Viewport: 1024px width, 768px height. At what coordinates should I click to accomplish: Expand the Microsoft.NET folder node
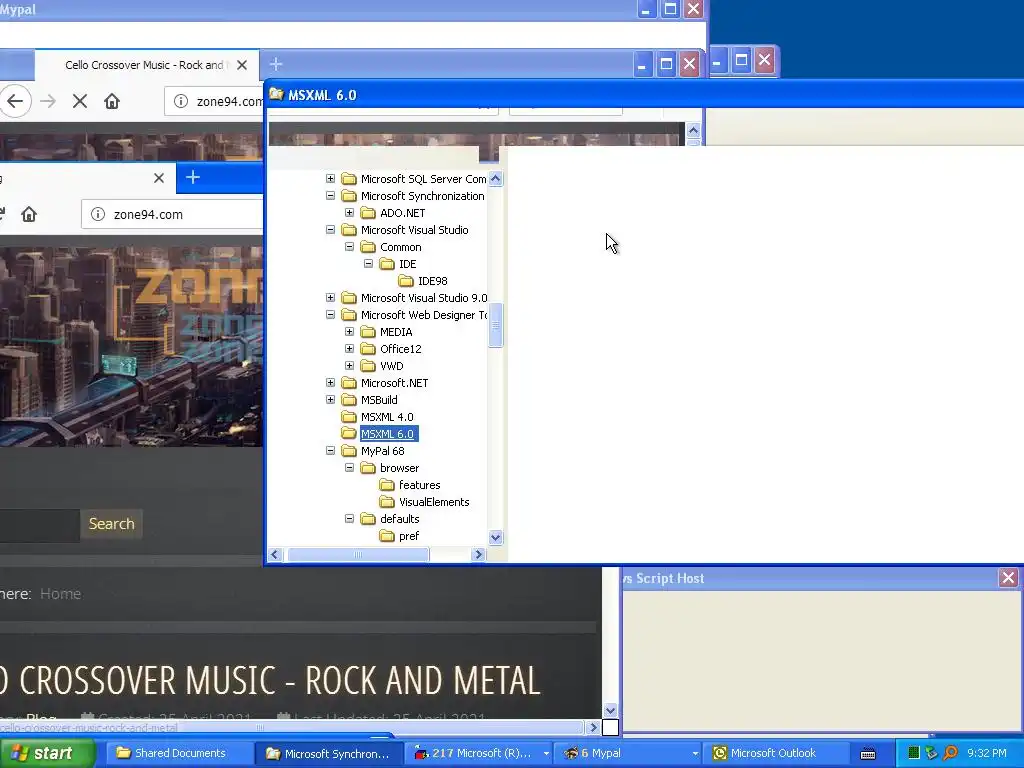[330, 382]
